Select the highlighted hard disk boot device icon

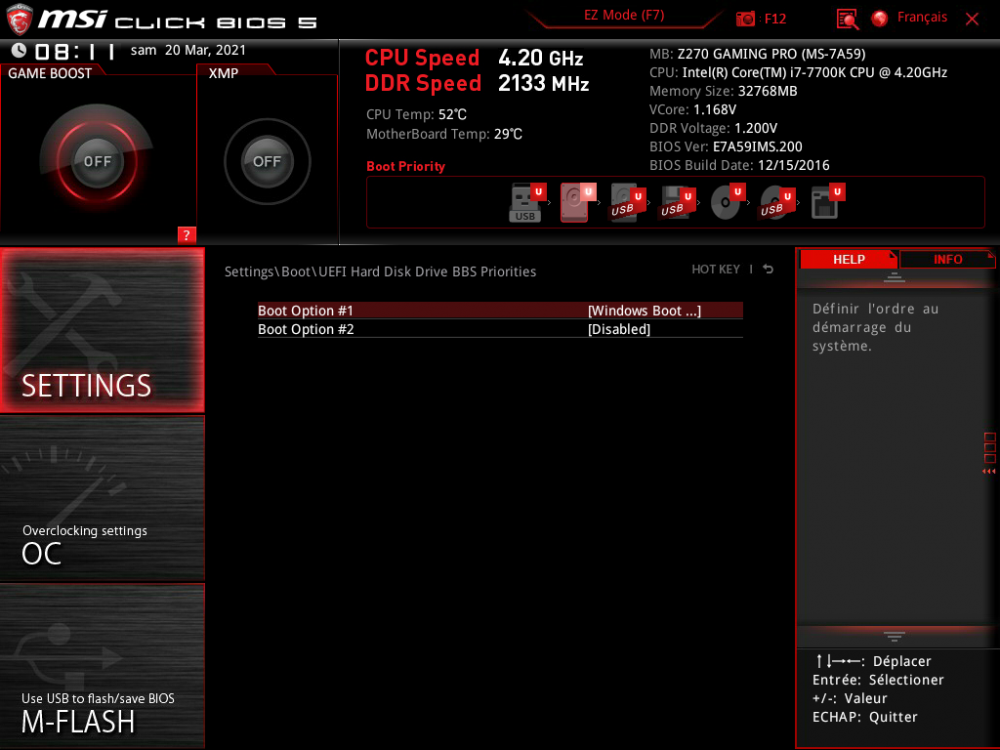pyautogui.click(x=577, y=202)
